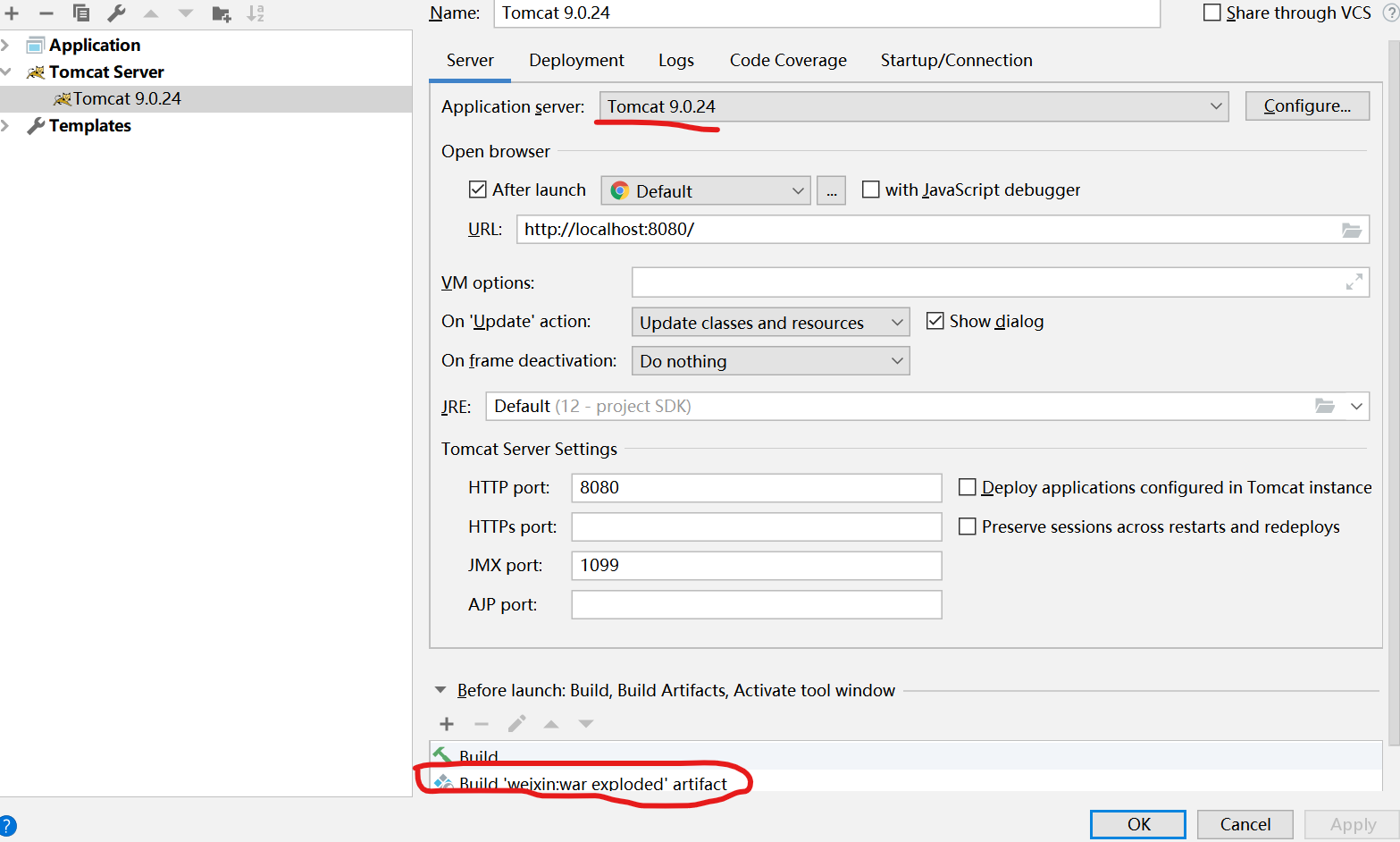Copy the selected configuration

pyautogui.click(x=81, y=13)
